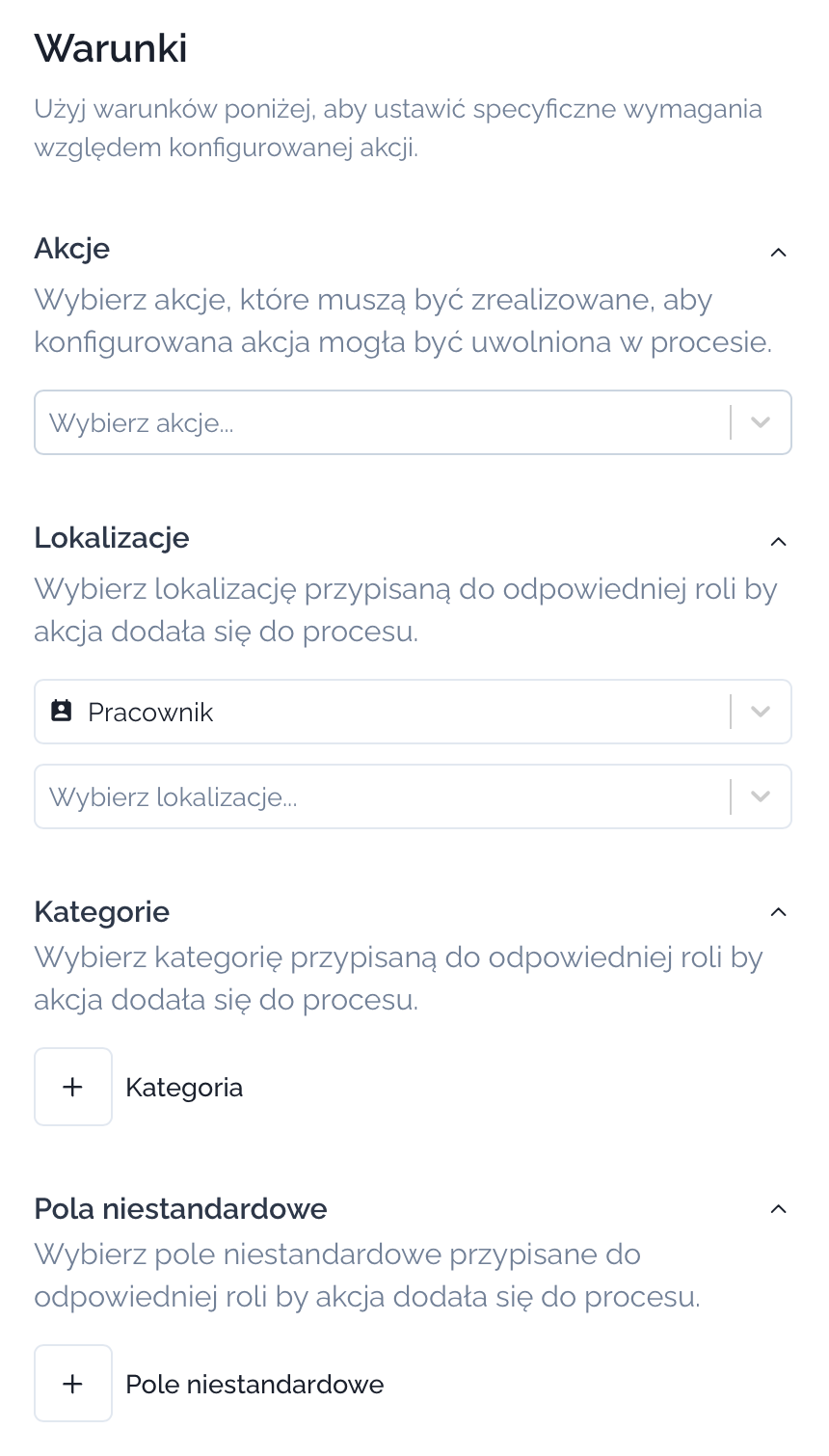Open the Pracownik role dropdown arrow

coord(761,712)
